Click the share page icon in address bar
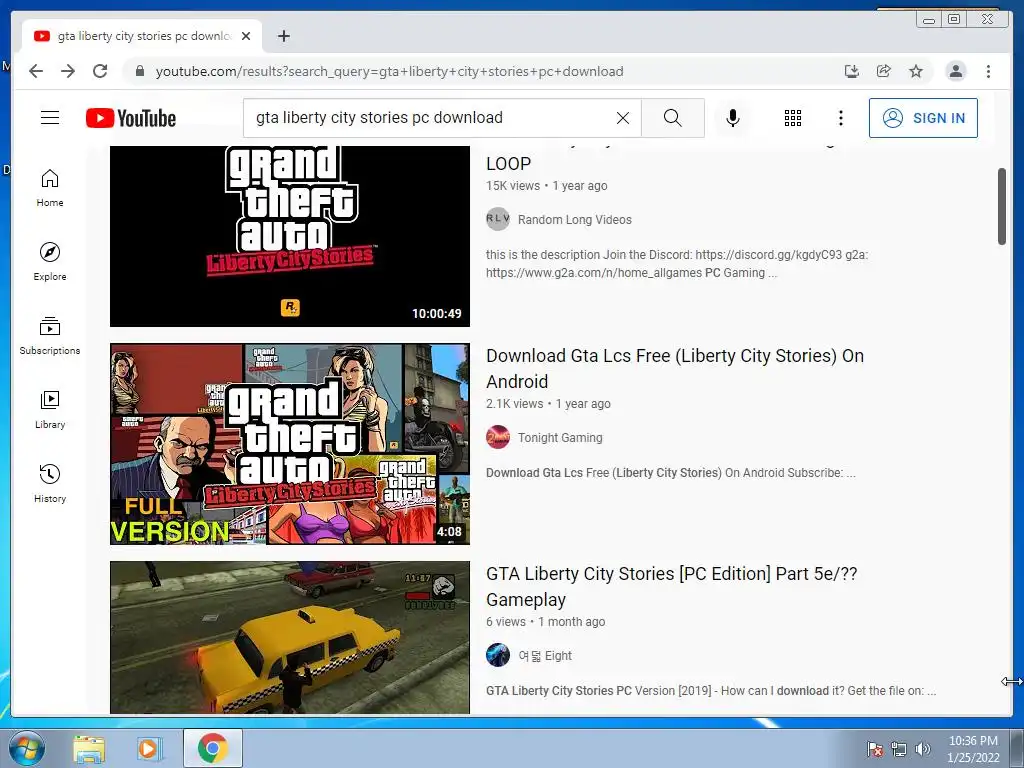The width and height of the screenshot is (1024, 768). click(x=884, y=71)
